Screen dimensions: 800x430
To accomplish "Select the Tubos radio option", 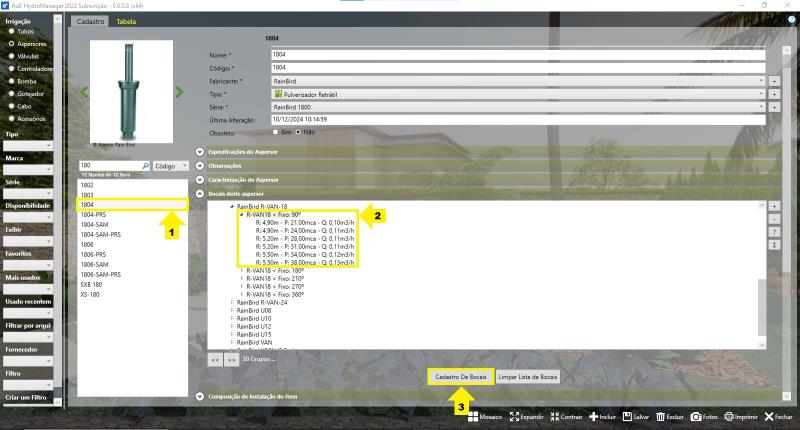I will 11,31.
